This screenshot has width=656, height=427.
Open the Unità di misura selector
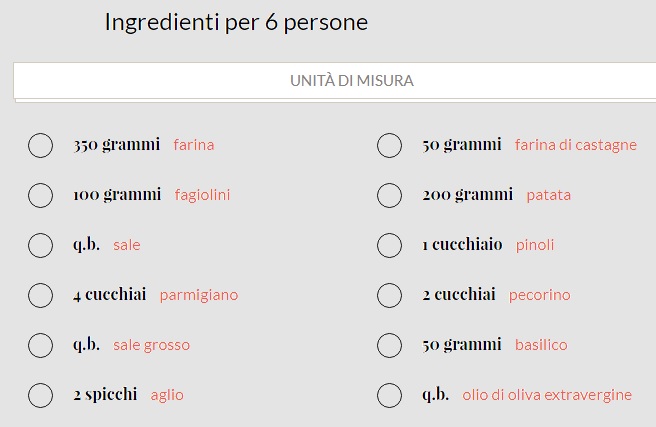click(335, 81)
